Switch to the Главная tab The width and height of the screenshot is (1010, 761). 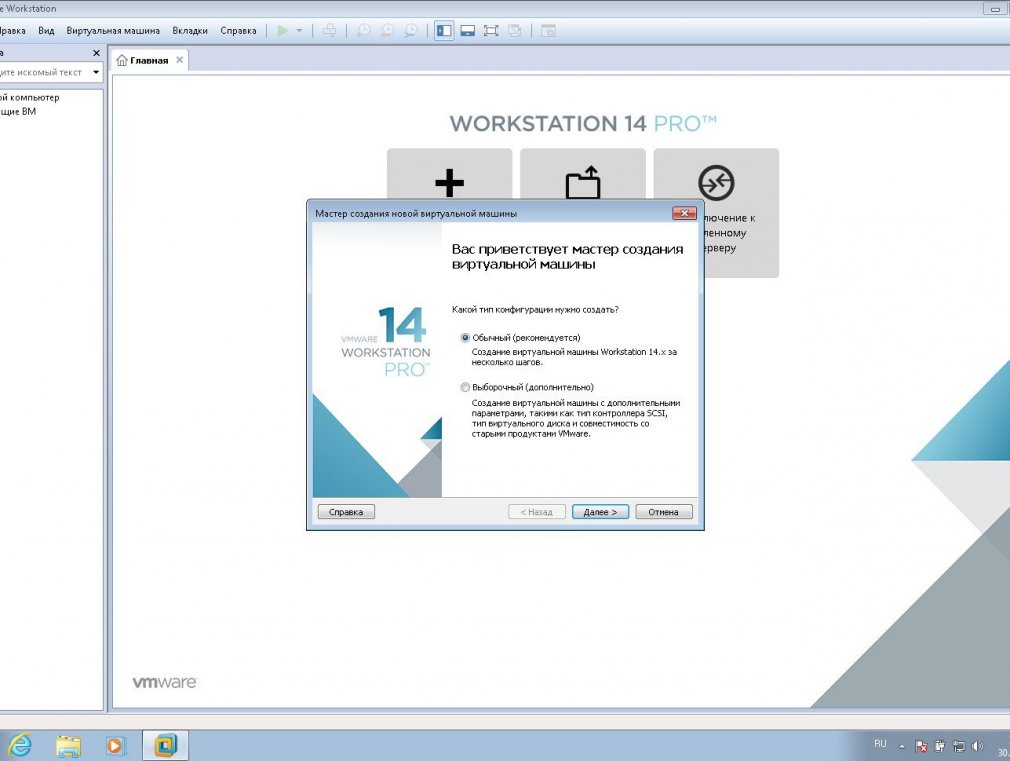click(149, 60)
